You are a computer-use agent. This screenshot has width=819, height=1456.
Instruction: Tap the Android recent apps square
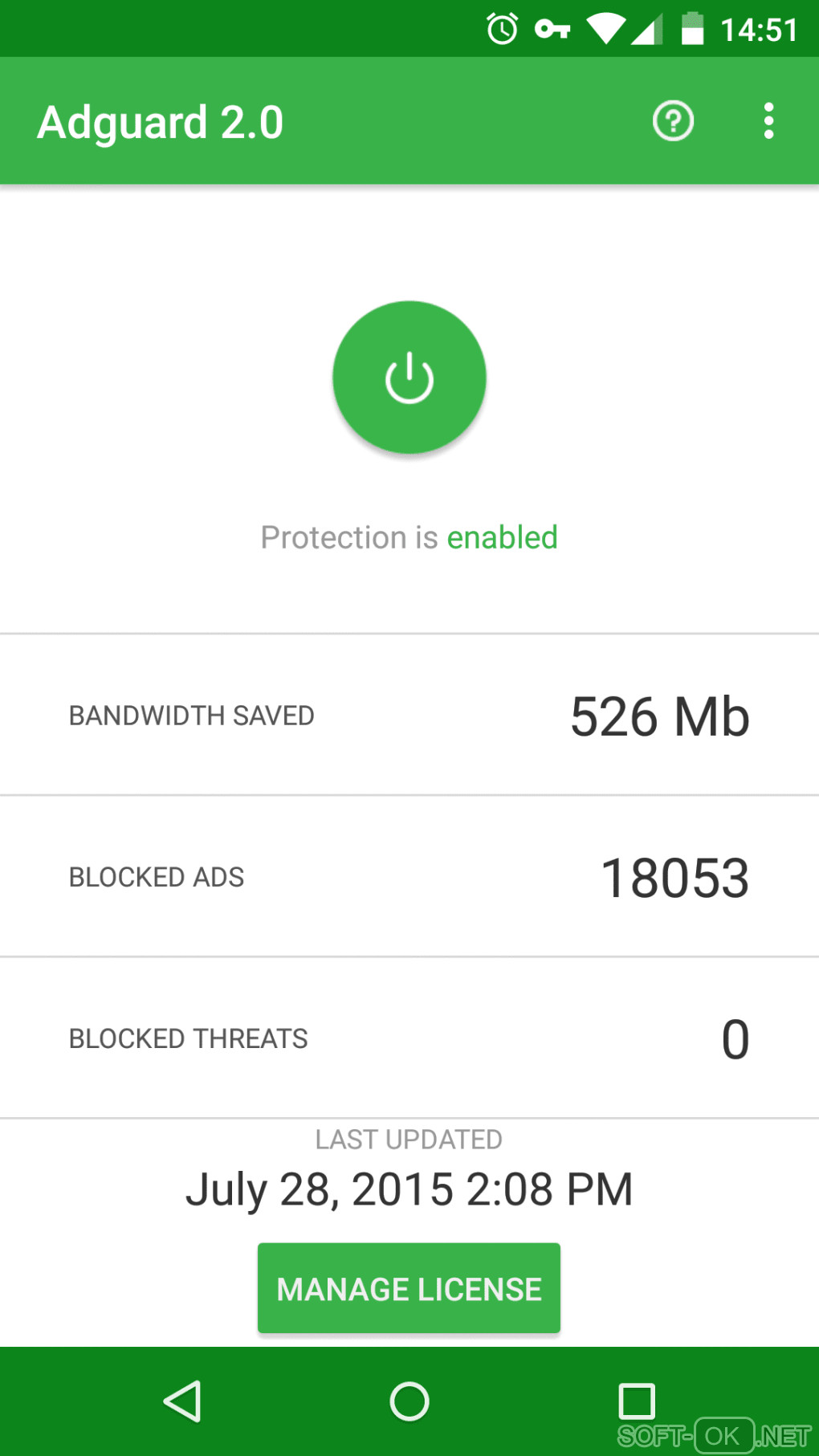click(637, 1401)
